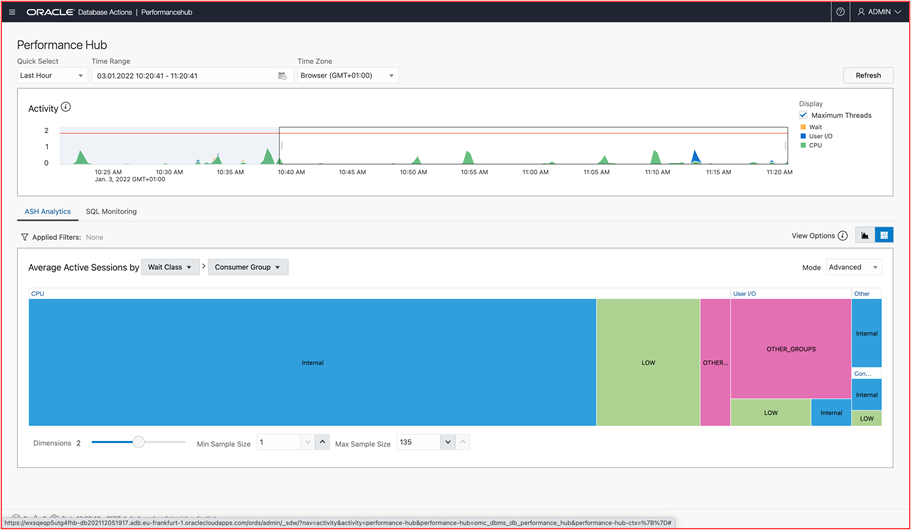Toggle the Maximum Threads checkbox

[x=803, y=115]
